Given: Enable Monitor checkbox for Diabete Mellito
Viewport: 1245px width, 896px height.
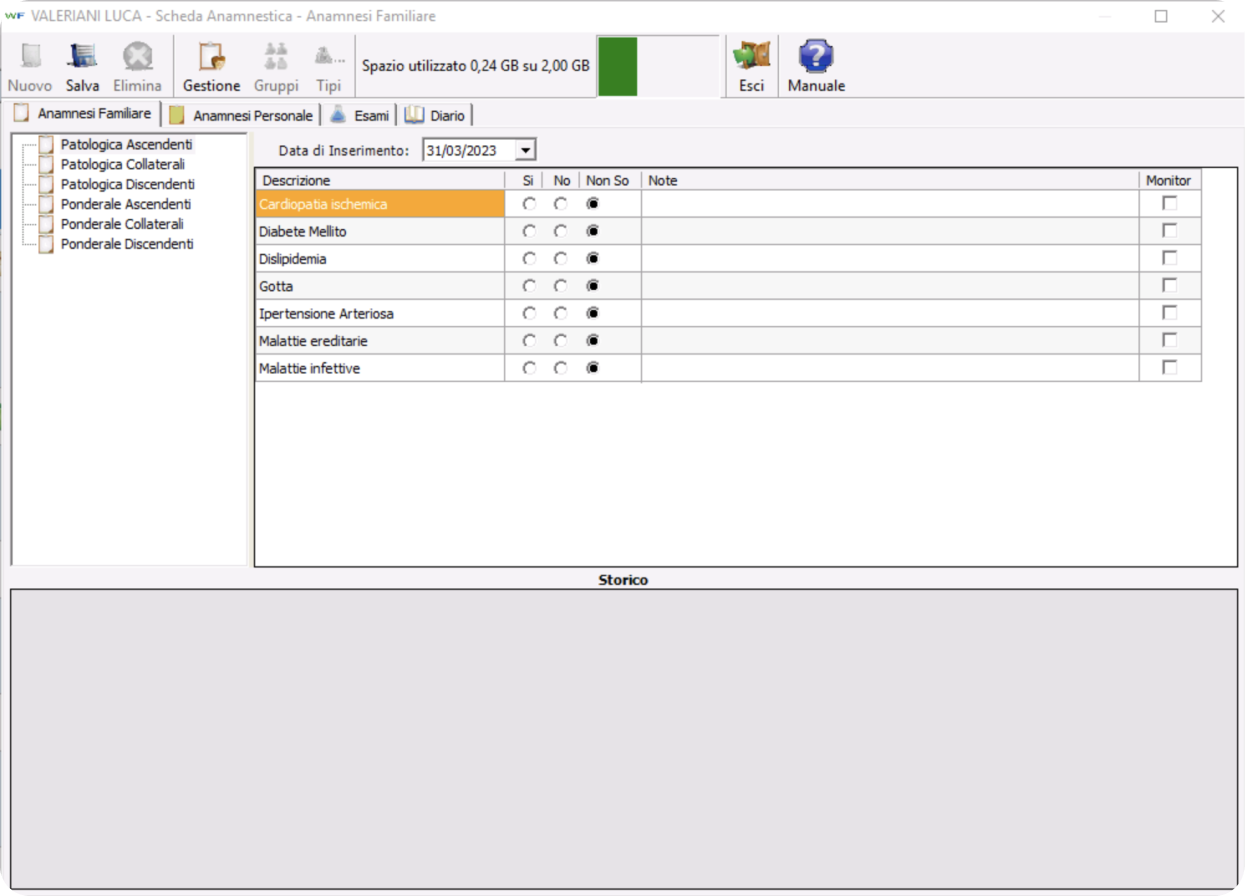Looking at the screenshot, I should pos(1169,230).
